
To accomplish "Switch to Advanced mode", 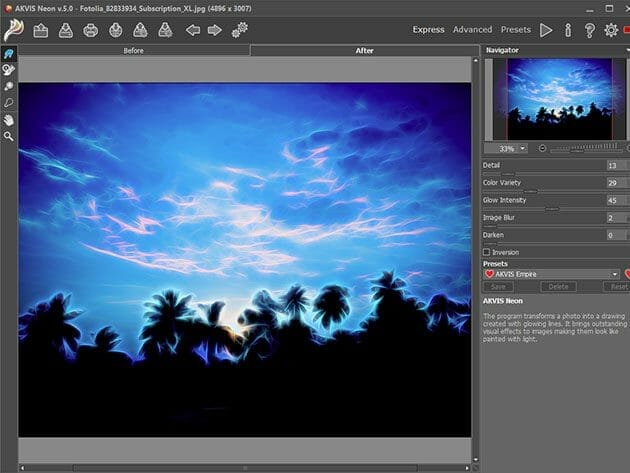I will pyautogui.click(x=472, y=30).
